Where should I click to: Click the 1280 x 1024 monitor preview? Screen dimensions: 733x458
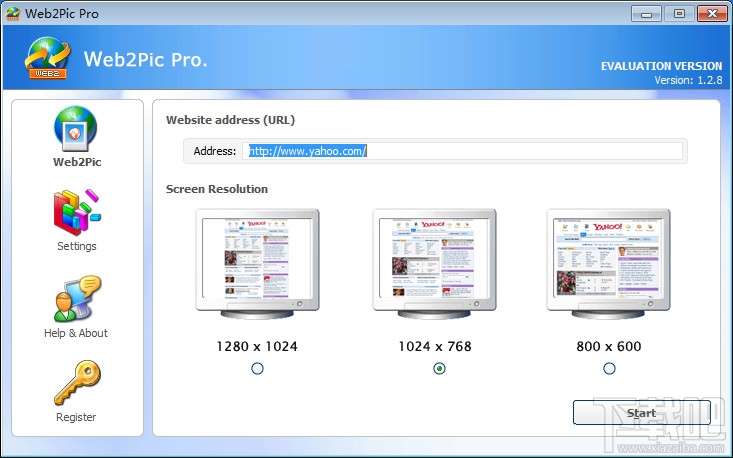click(x=257, y=264)
